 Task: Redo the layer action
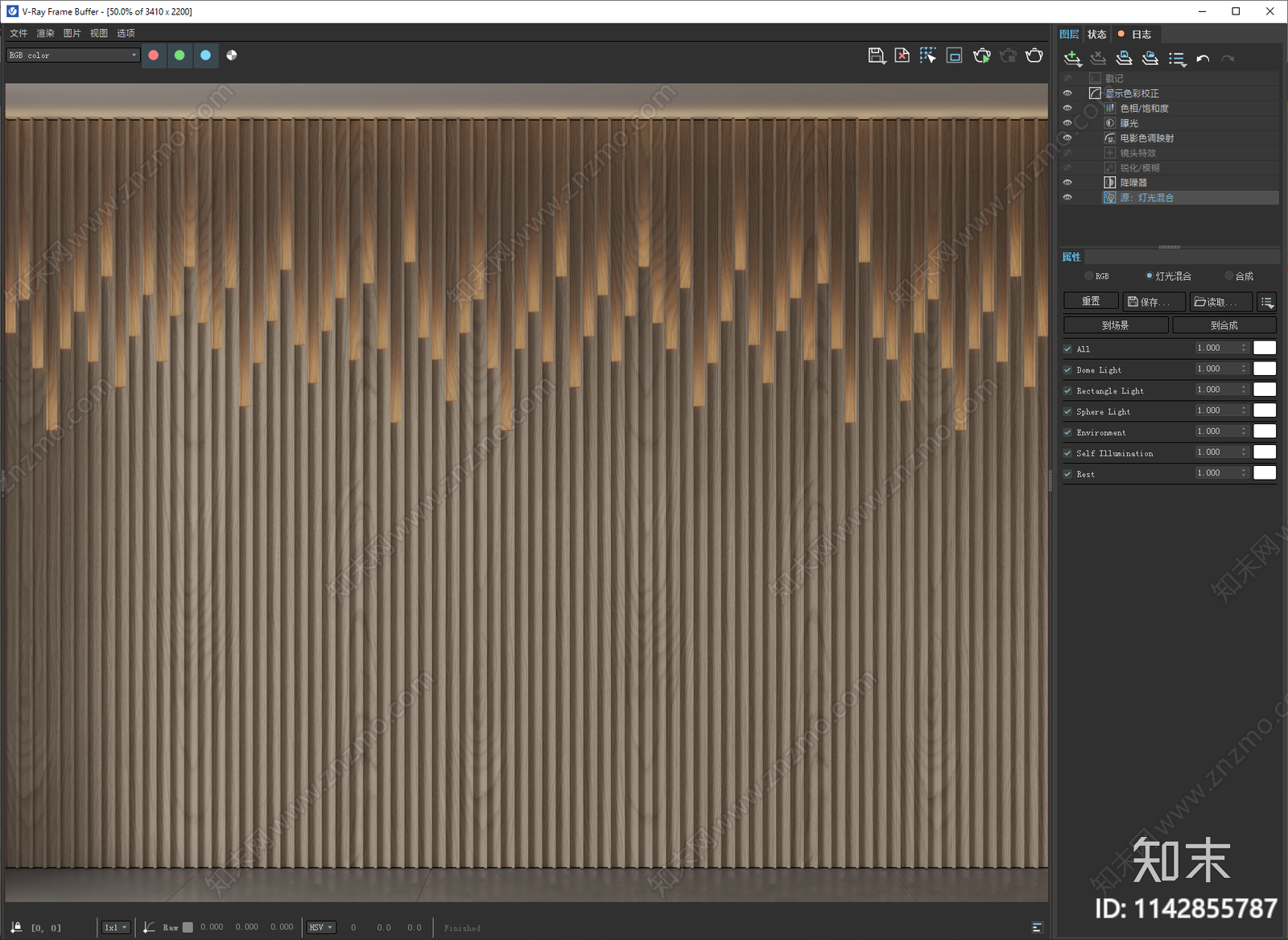point(1228,59)
